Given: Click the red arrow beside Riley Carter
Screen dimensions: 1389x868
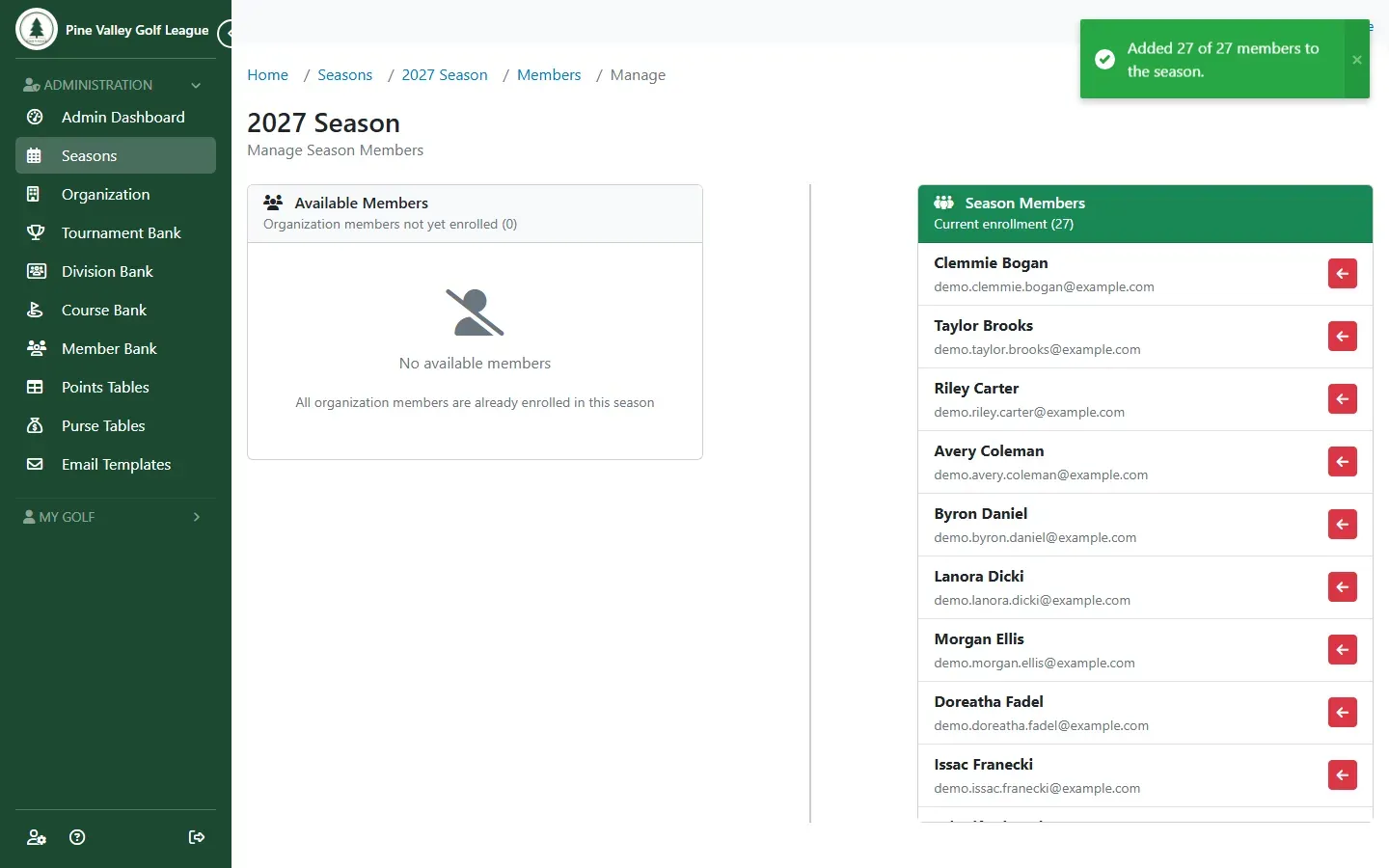Looking at the screenshot, I should [x=1342, y=399].
